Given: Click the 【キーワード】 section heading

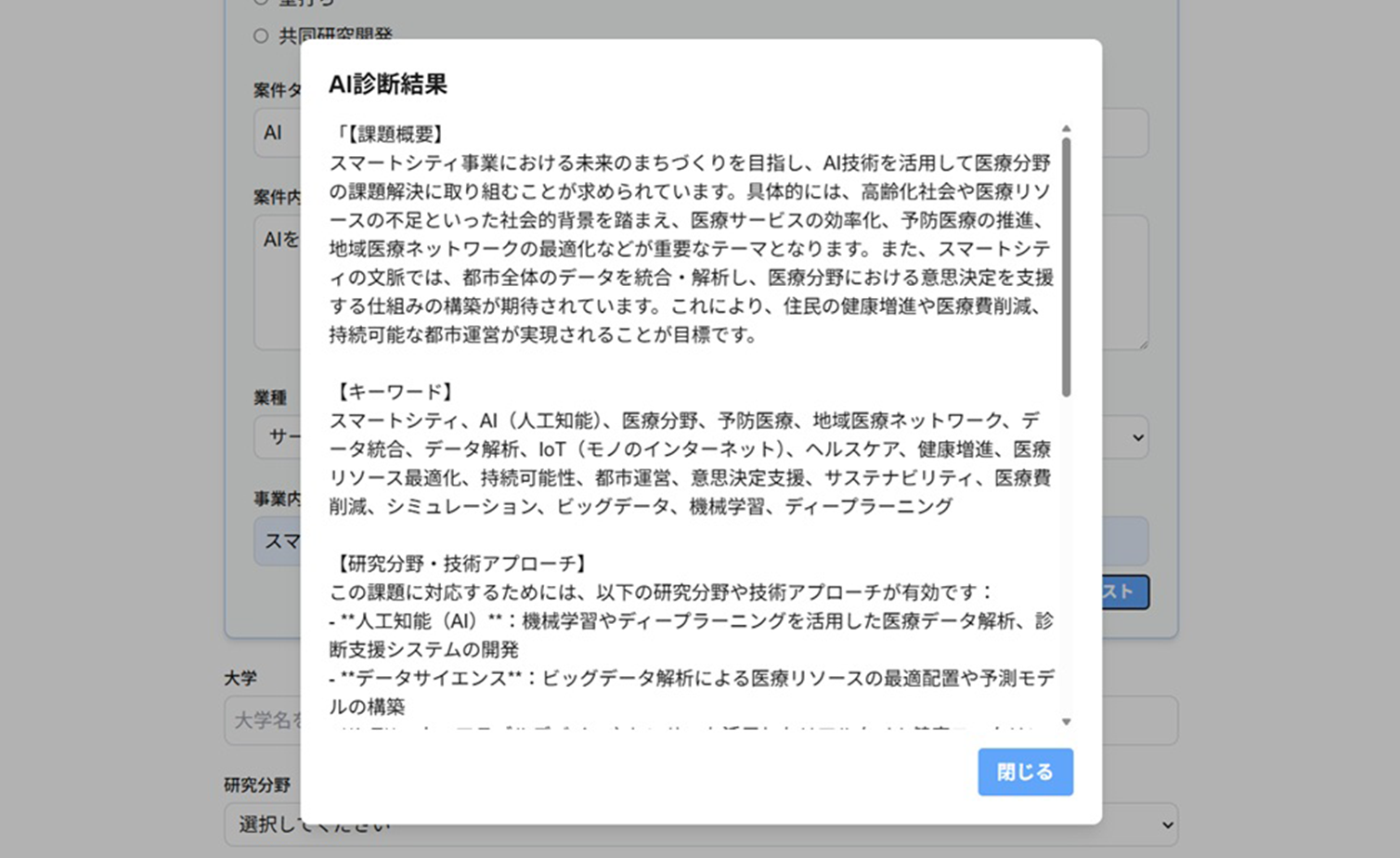Looking at the screenshot, I should coord(395,392).
